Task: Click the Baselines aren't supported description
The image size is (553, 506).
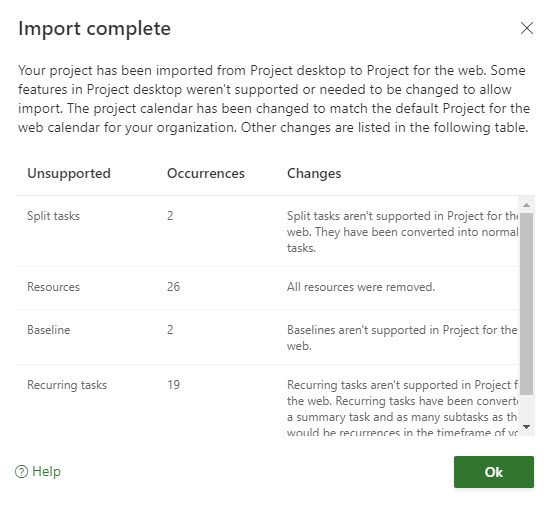Action: tap(402, 338)
